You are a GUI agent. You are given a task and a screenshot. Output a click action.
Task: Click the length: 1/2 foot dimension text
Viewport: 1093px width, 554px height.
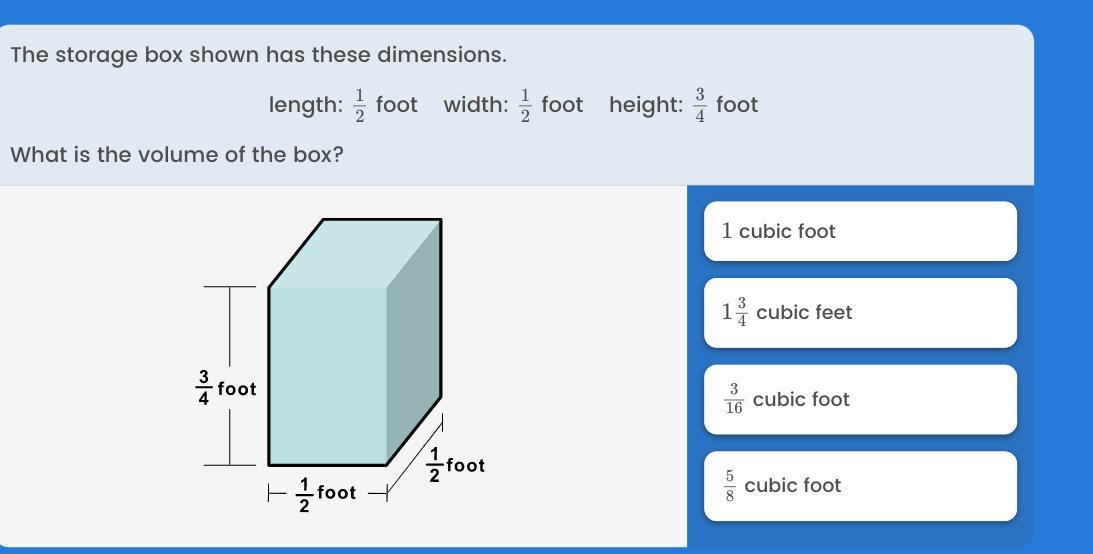pyautogui.click(x=343, y=105)
